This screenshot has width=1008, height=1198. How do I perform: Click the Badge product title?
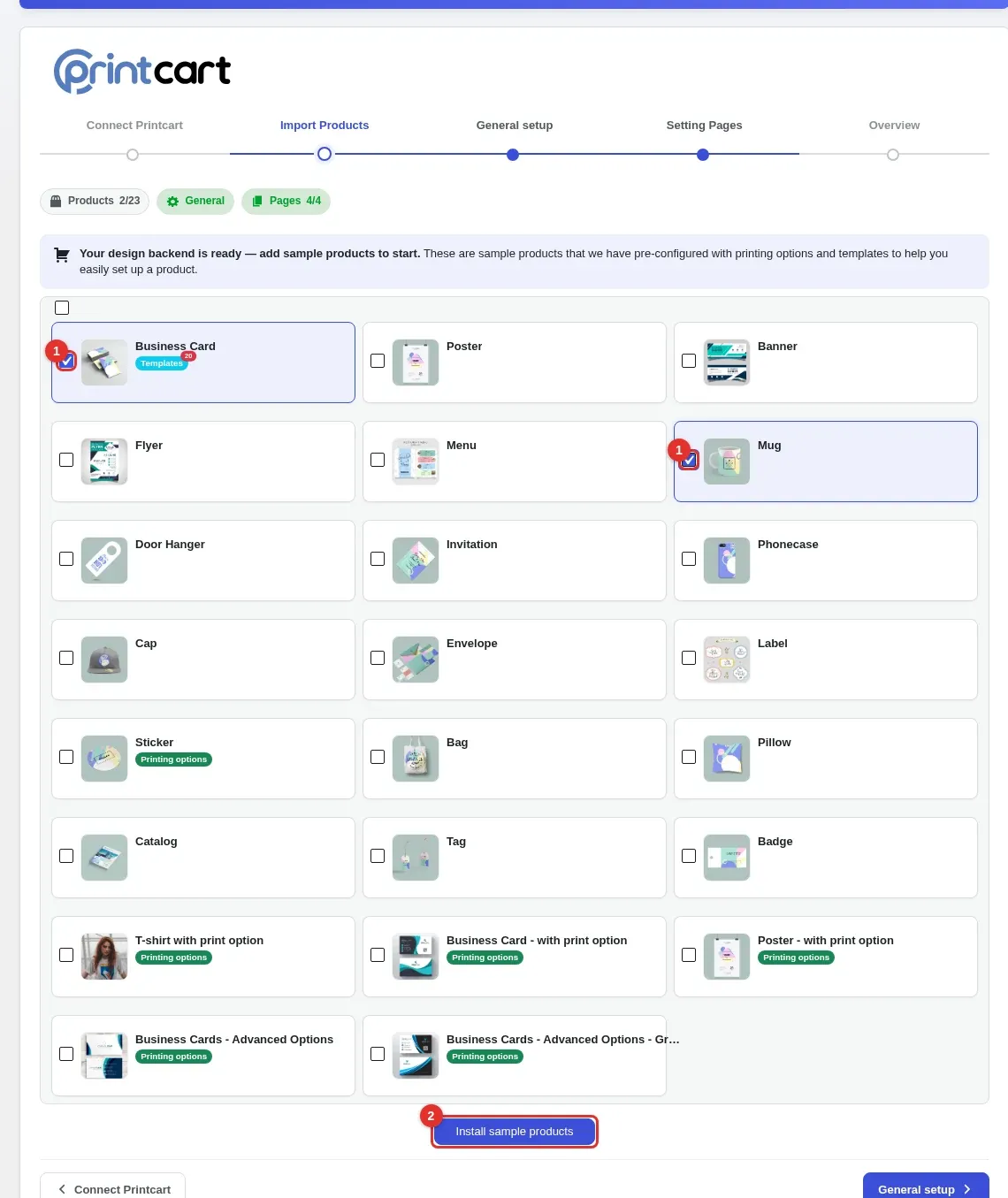(775, 842)
